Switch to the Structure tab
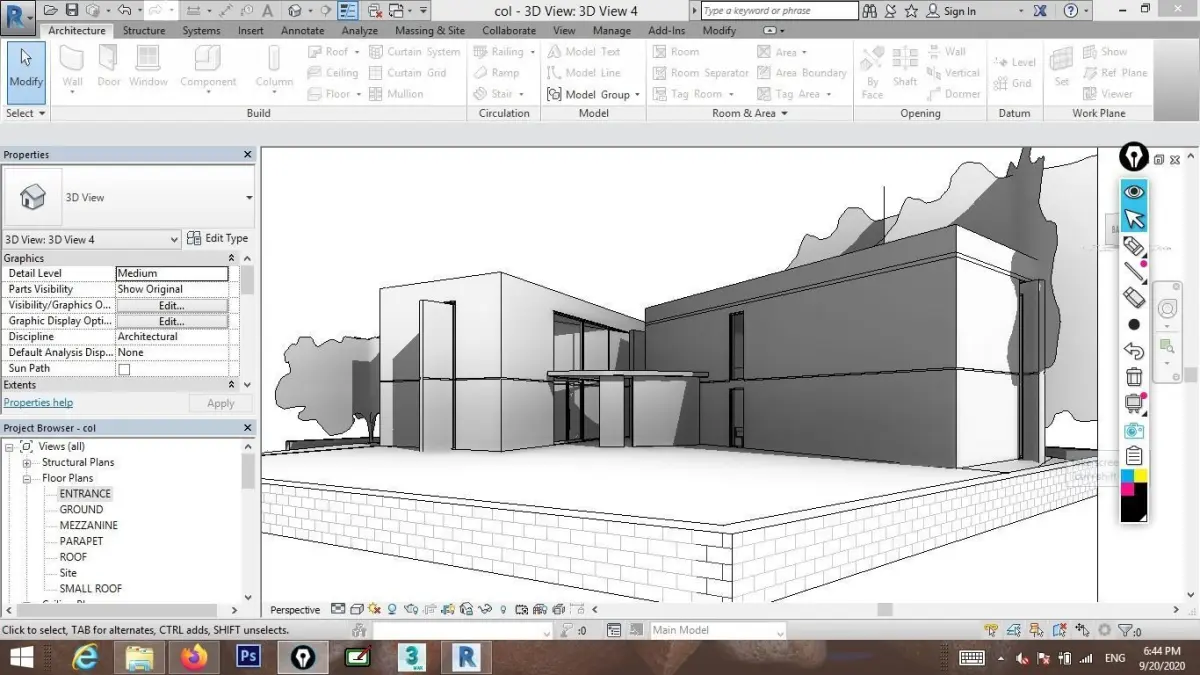Screen dimensions: 1200x675 144,31
